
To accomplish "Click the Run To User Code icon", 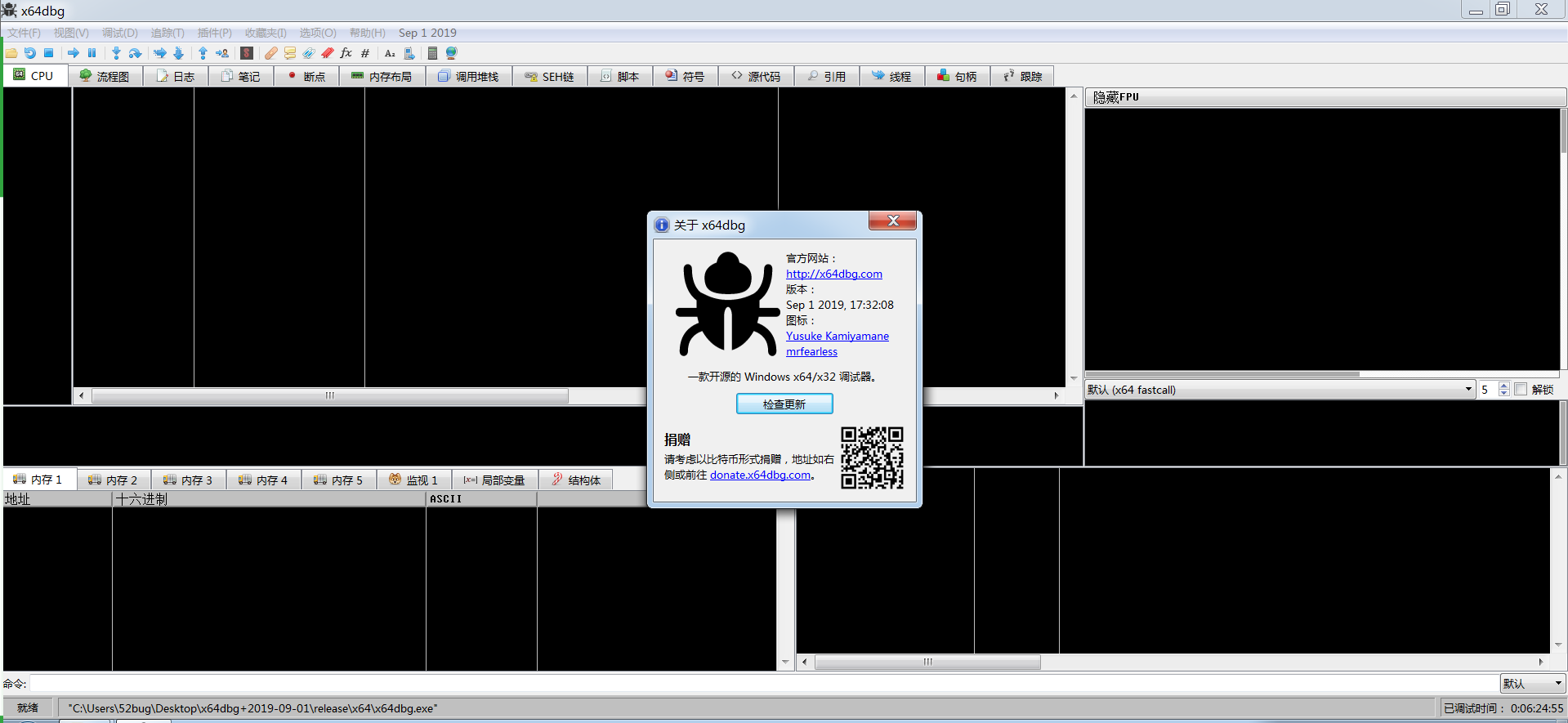I will pos(222,53).
